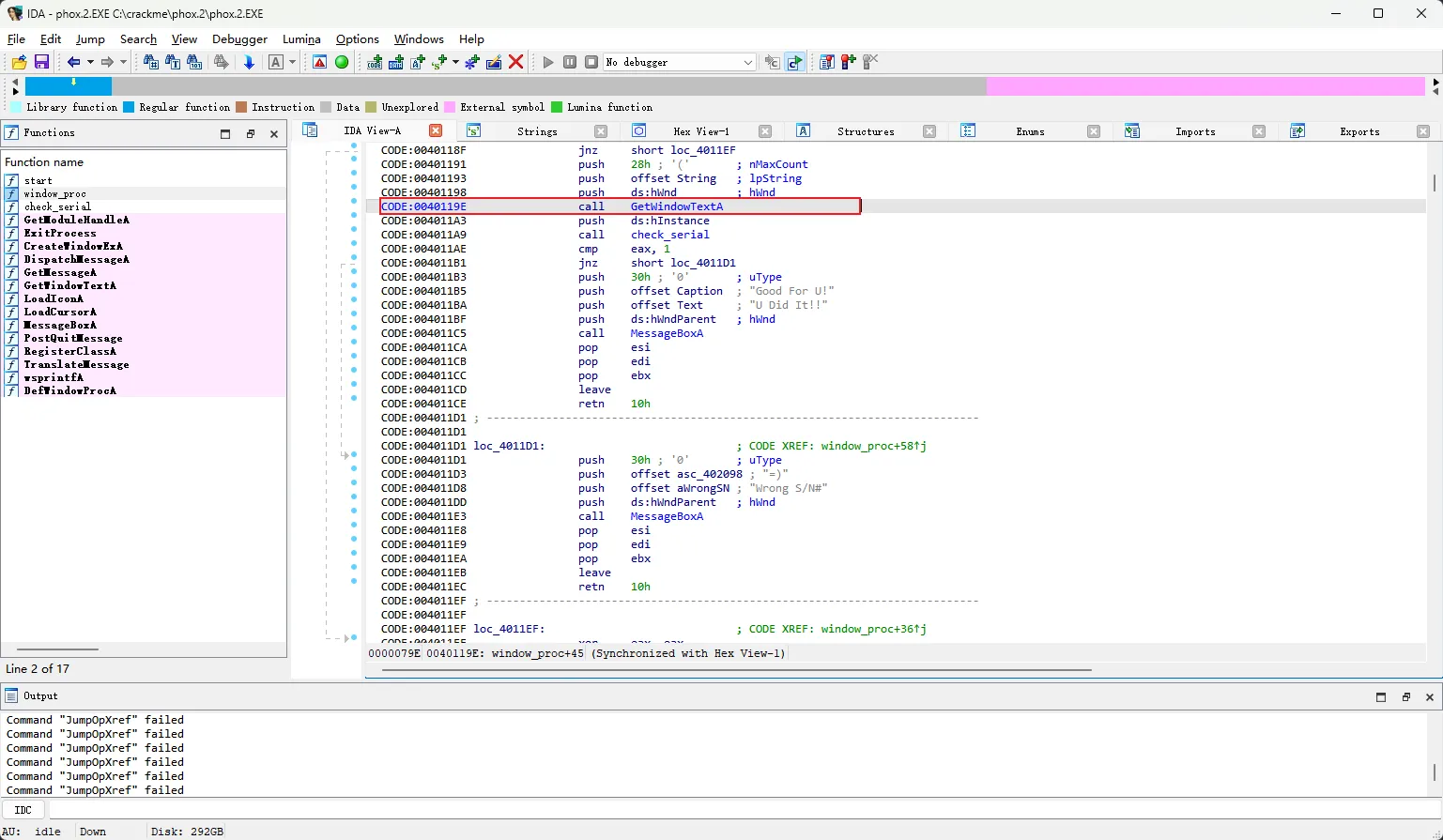
Task: Close the IDA View-A tab
Action: [436, 130]
